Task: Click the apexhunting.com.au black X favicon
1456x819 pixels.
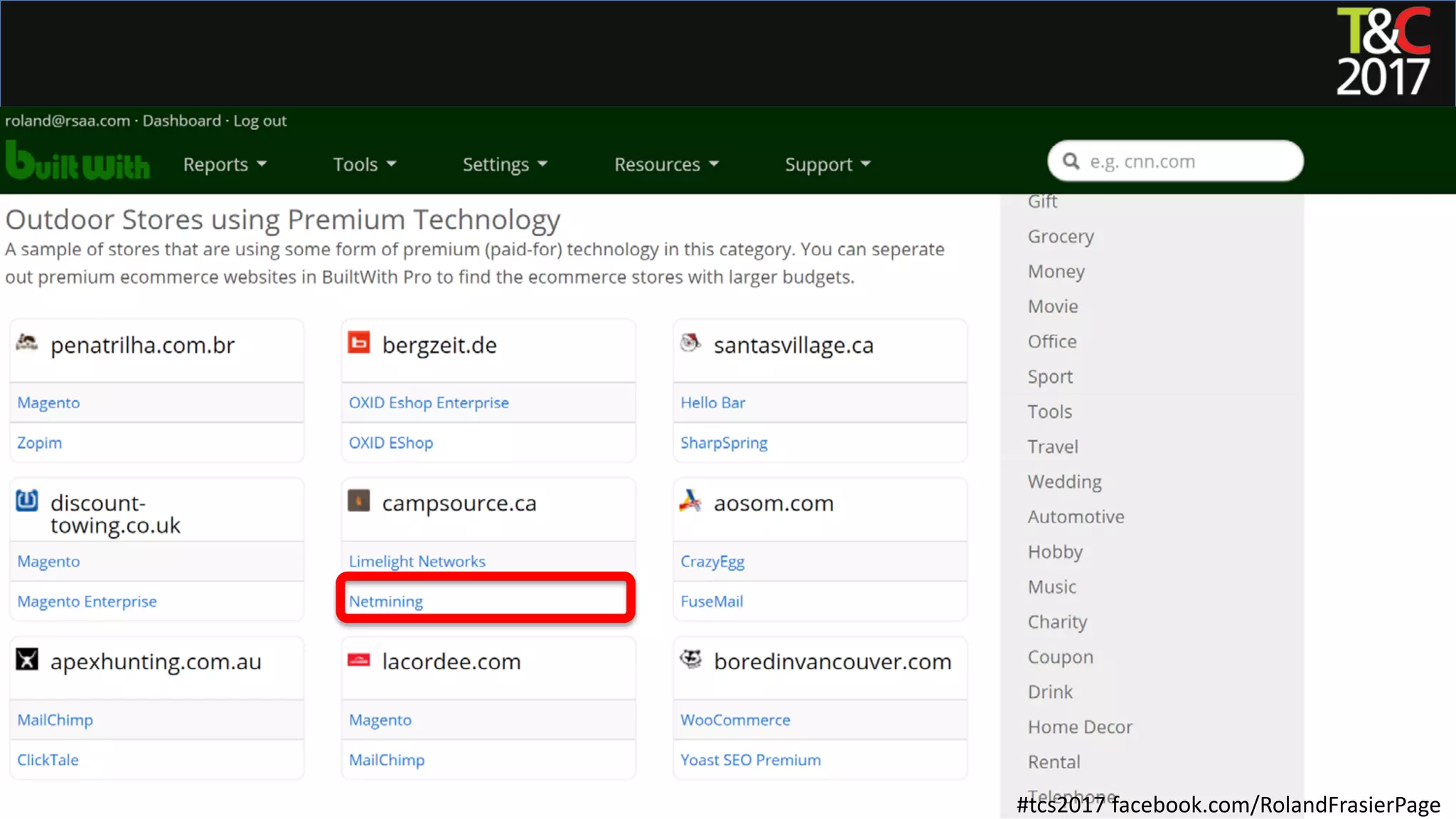Action: 27,660
